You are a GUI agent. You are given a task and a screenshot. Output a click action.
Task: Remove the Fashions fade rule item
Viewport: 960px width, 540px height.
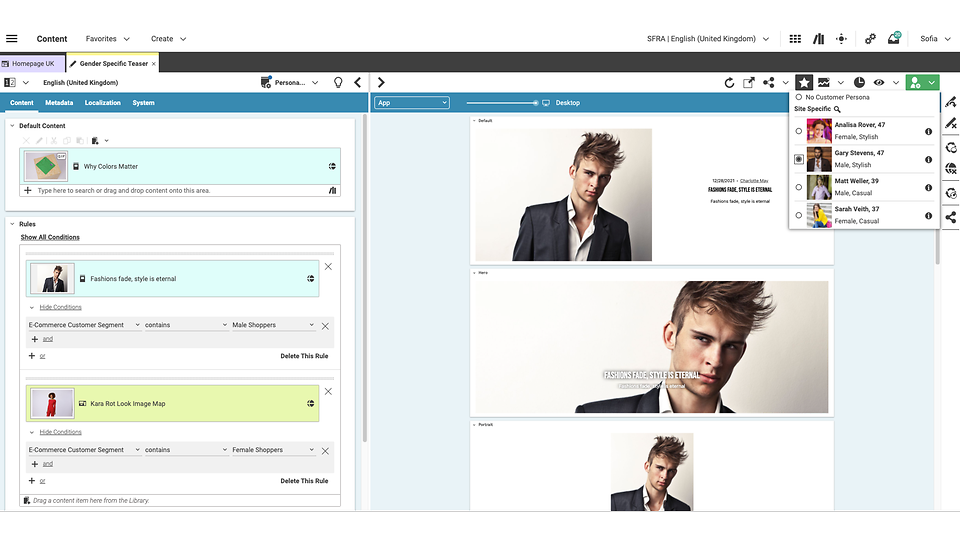(x=328, y=266)
